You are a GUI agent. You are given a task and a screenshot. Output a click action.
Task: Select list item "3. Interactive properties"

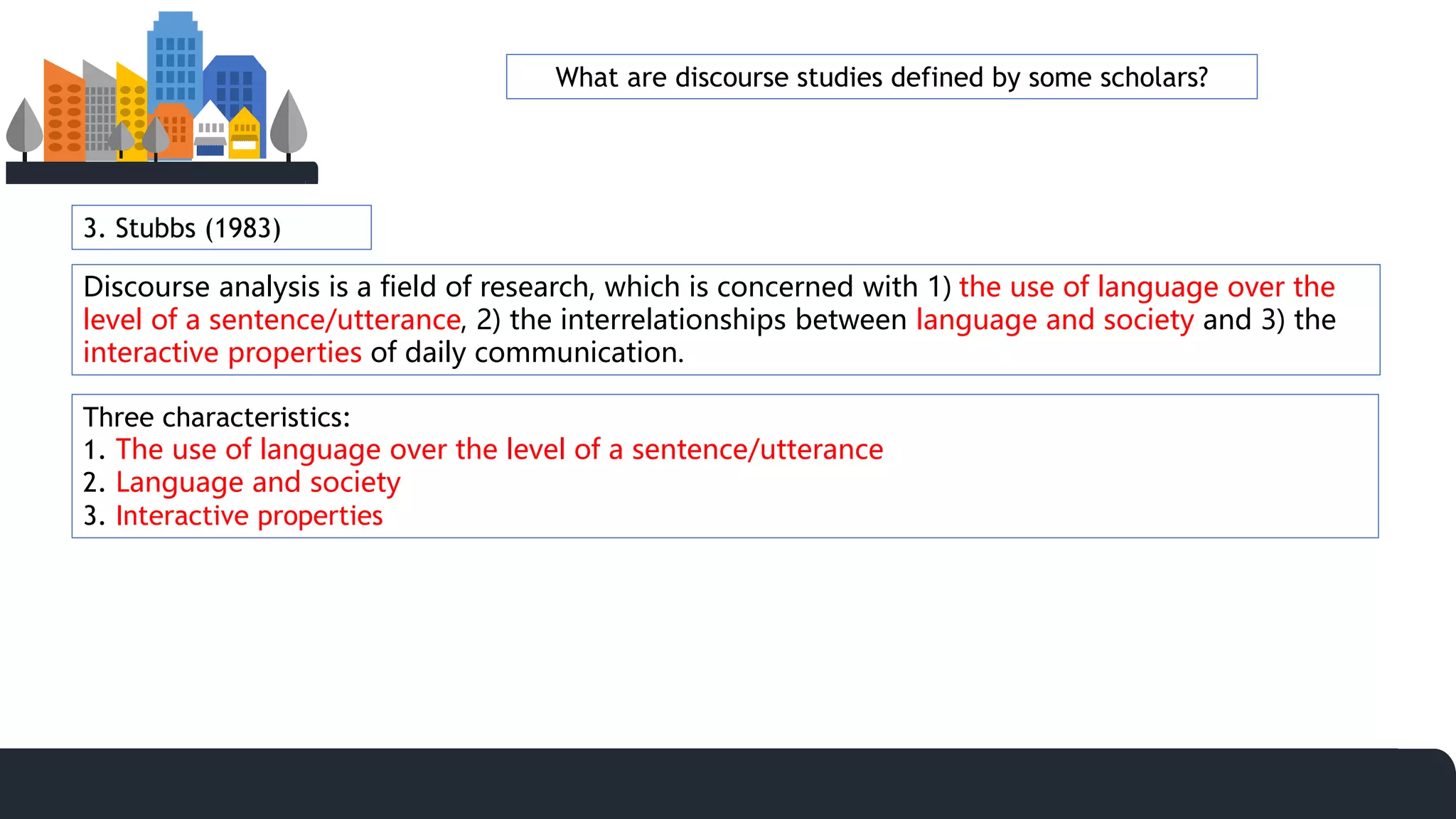(x=233, y=515)
